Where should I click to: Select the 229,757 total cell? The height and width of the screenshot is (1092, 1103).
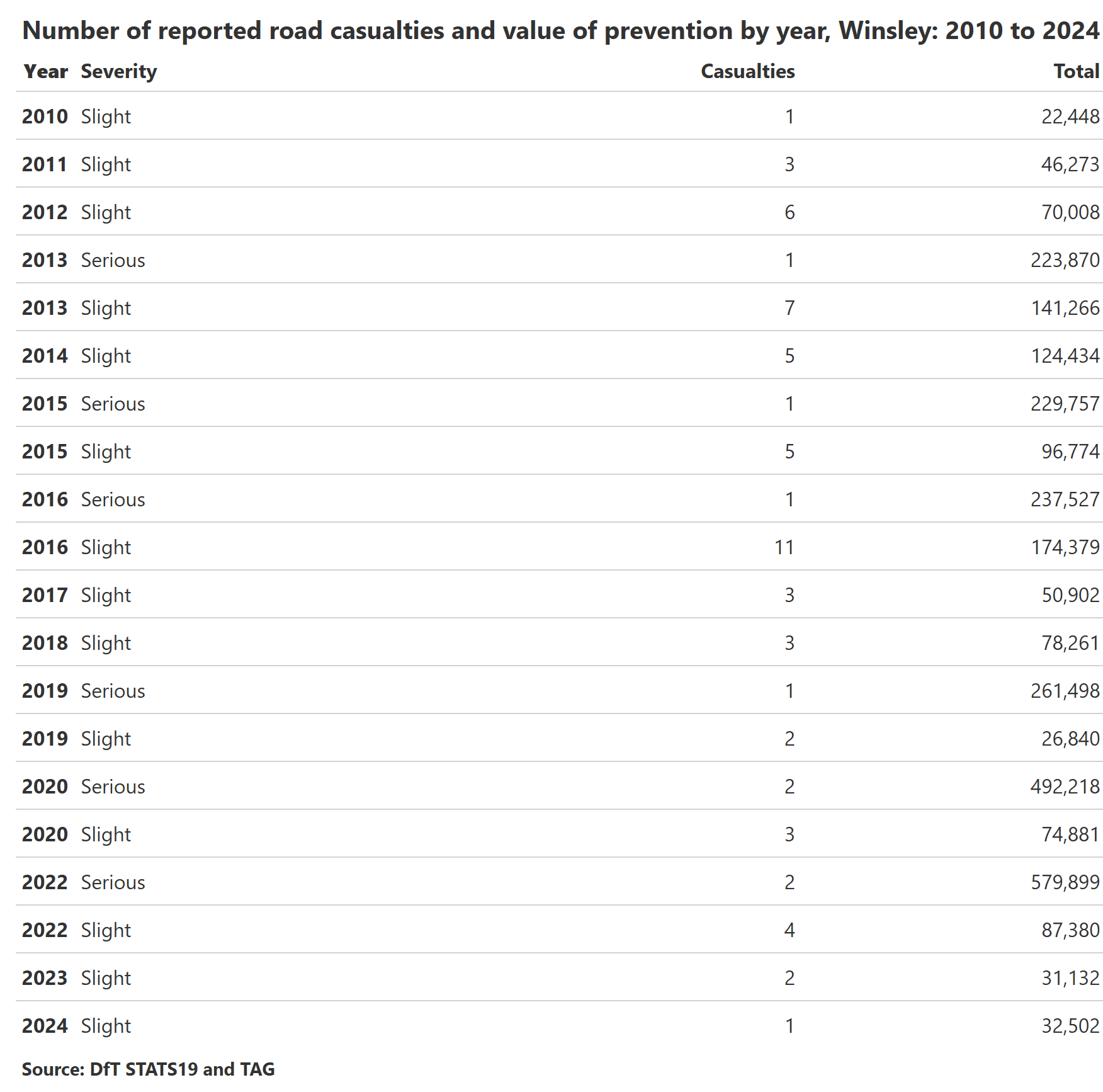coord(1065,404)
